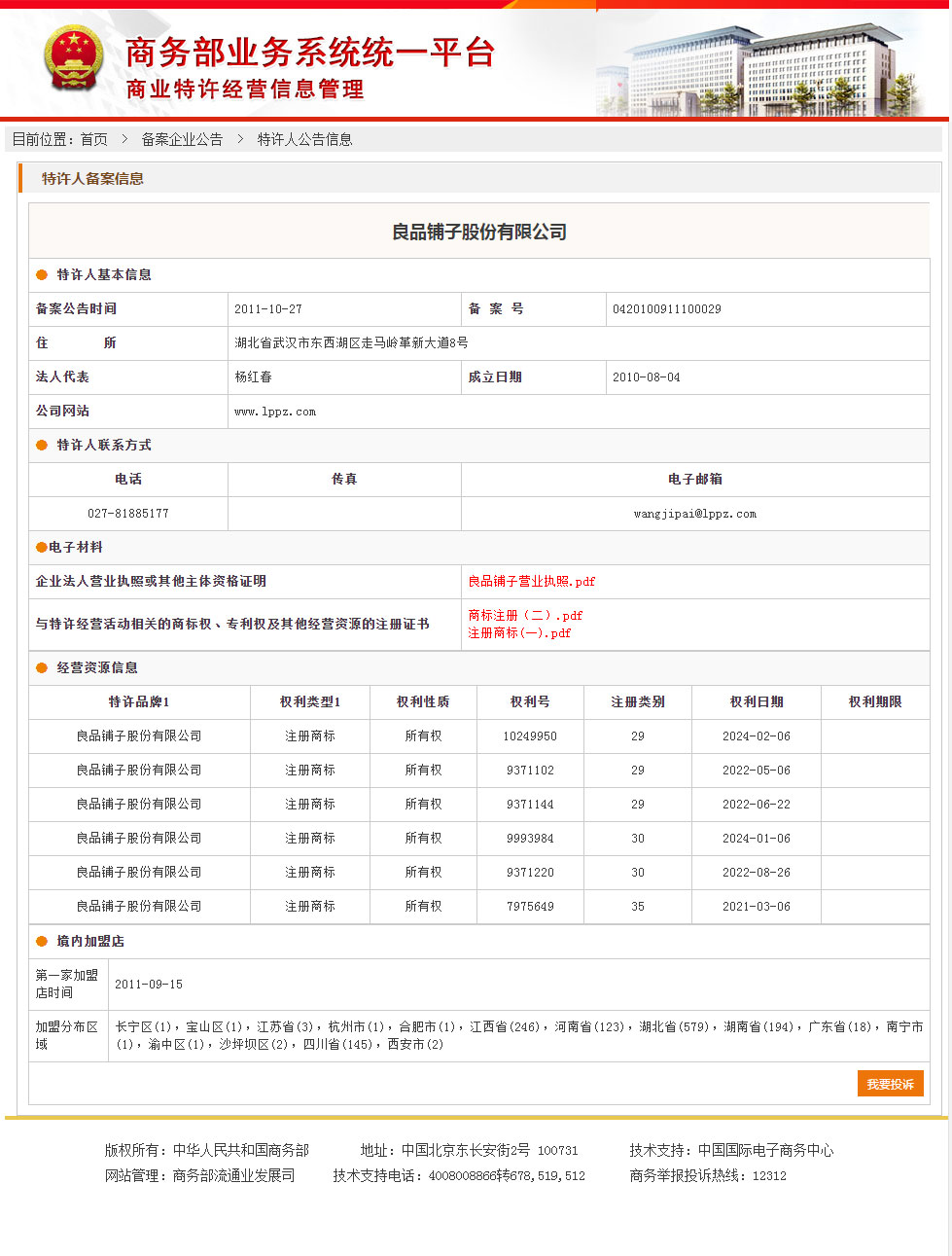Image resolution: width=952 pixels, height=1256 pixels.
Task: Click registration class 35 in the 7975649 row
Action: pos(638,907)
